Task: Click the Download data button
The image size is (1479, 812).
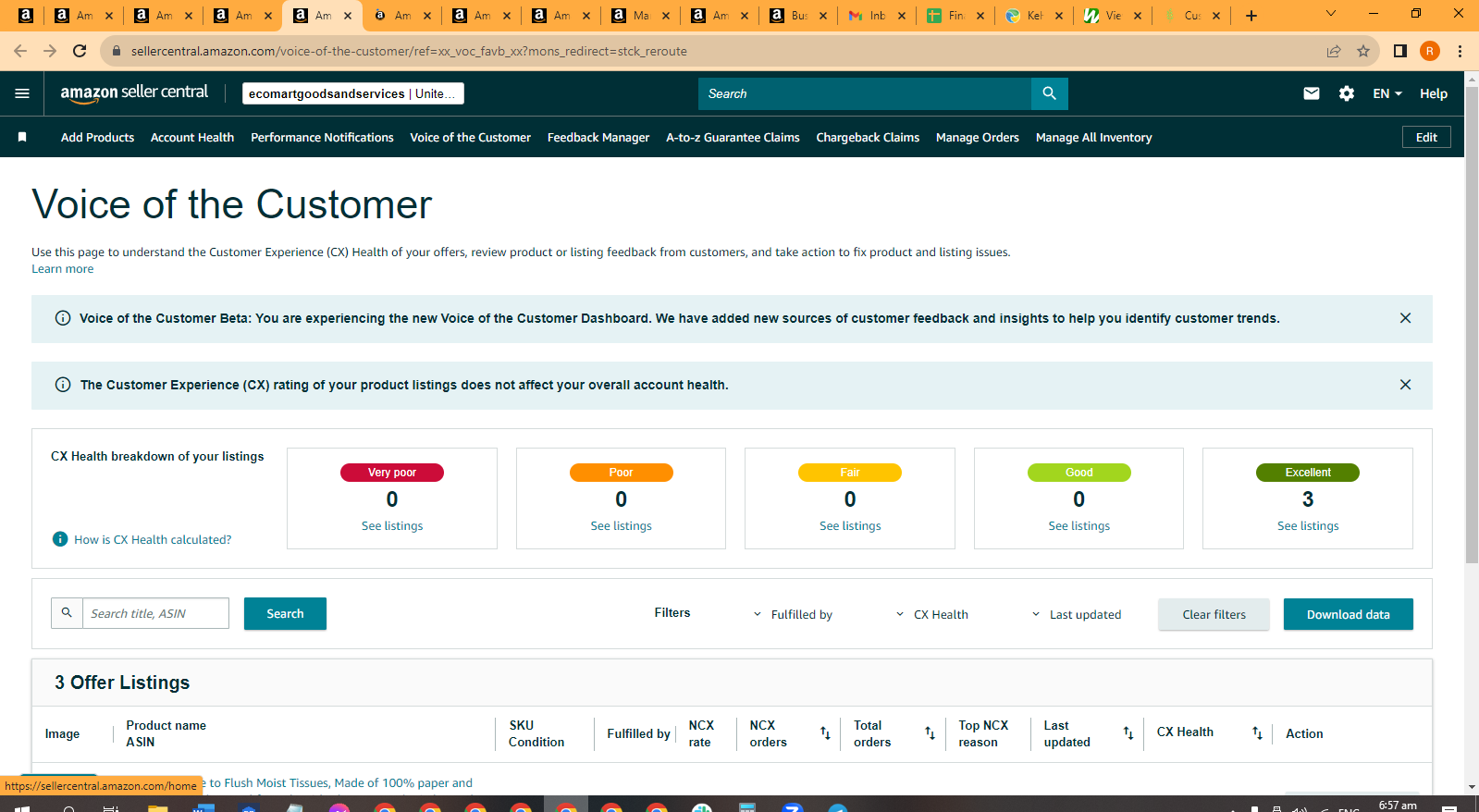Action: coord(1348,614)
